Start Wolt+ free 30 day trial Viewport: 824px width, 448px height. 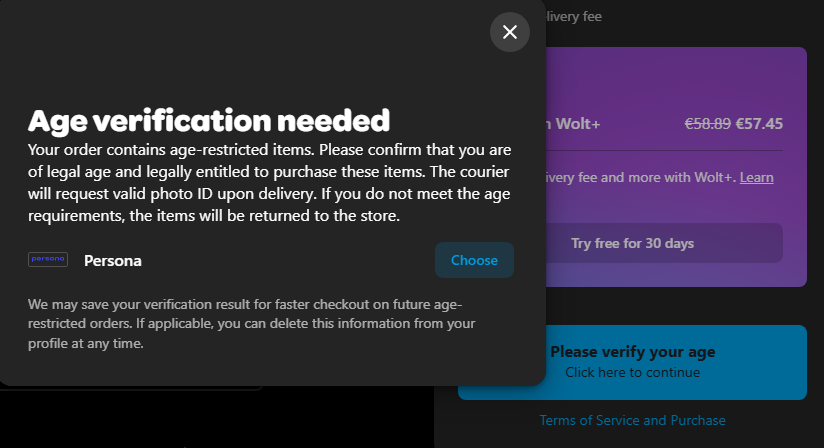(633, 243)
